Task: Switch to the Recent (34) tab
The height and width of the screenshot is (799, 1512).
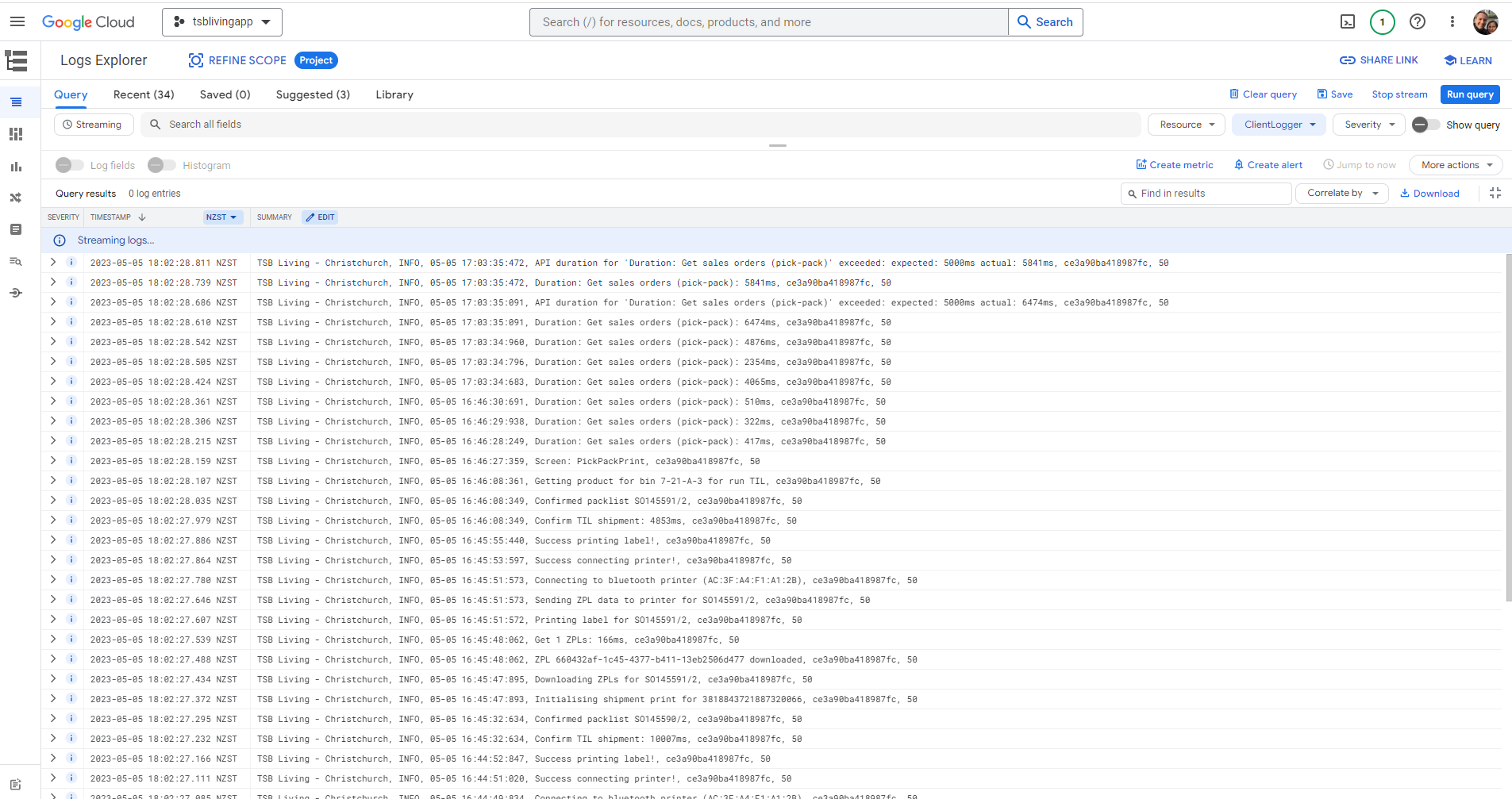Action: point(144,94)
